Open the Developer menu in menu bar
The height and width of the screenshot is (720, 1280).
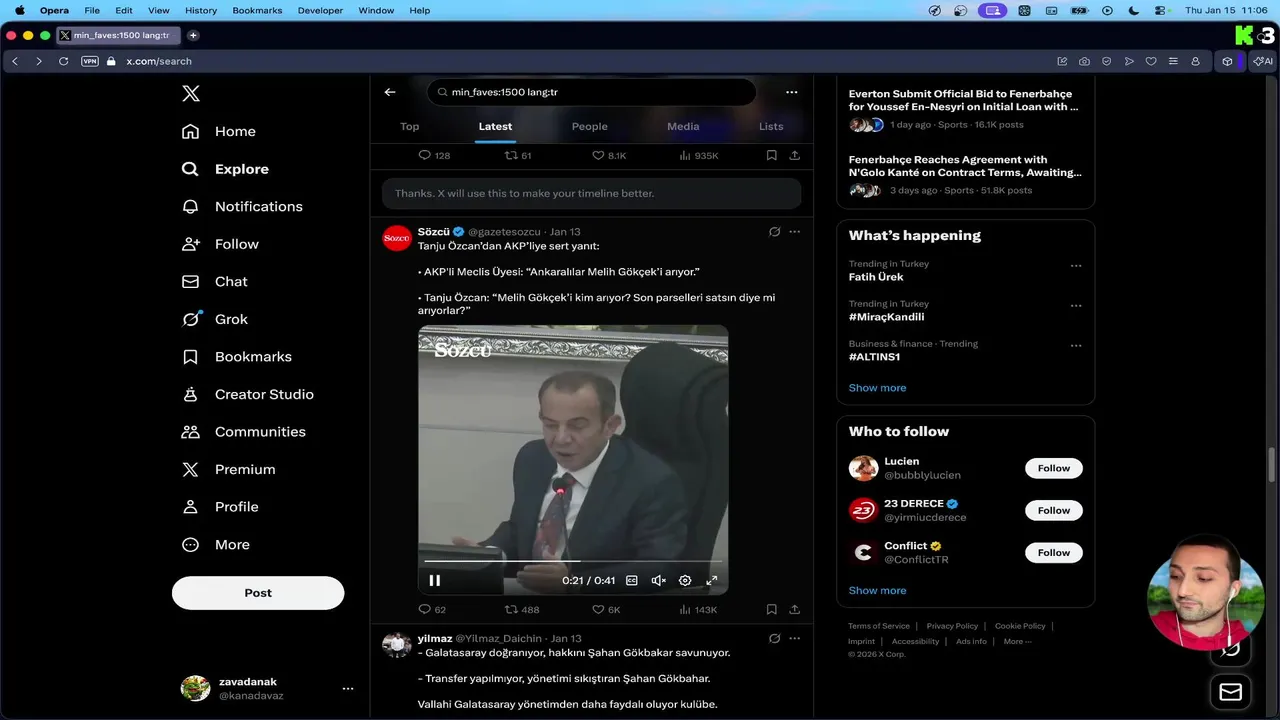[x=320, y=10]
